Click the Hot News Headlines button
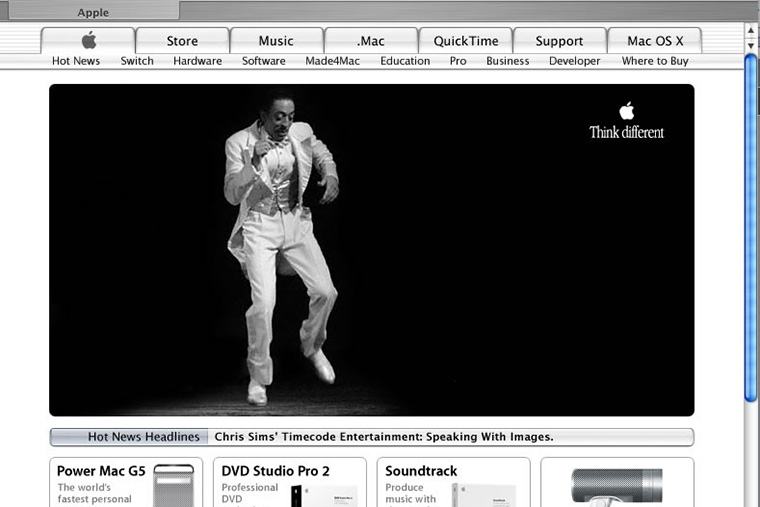Image resolution: width=760 pixels, height=507 pixels. coord(130,437)
